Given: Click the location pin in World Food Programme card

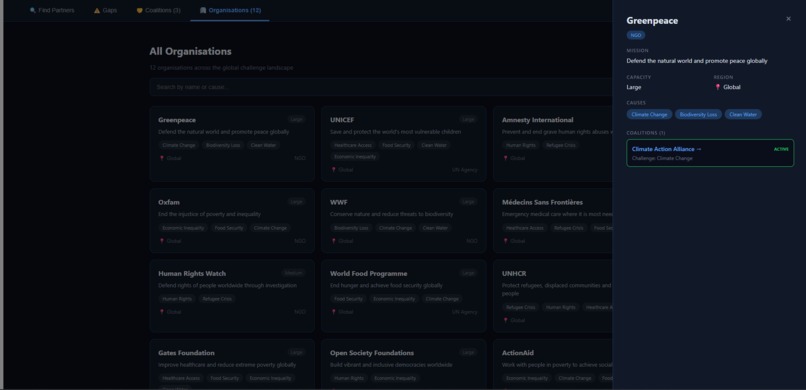Looking at the screenshot, I should click(333, 312).
